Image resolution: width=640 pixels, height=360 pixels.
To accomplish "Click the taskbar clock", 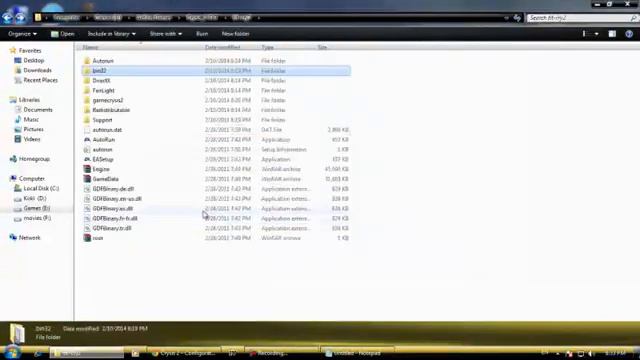I will point(615,353).
